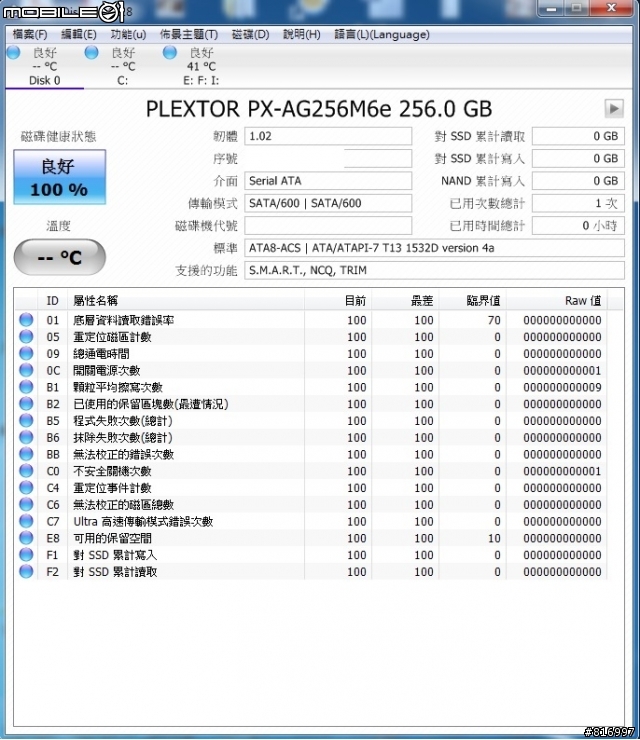This screenshot has width=640, height=740.
Task: Click the transfer mode field SATA/600 | SATA/600
Action: click(x=328, y=203)
